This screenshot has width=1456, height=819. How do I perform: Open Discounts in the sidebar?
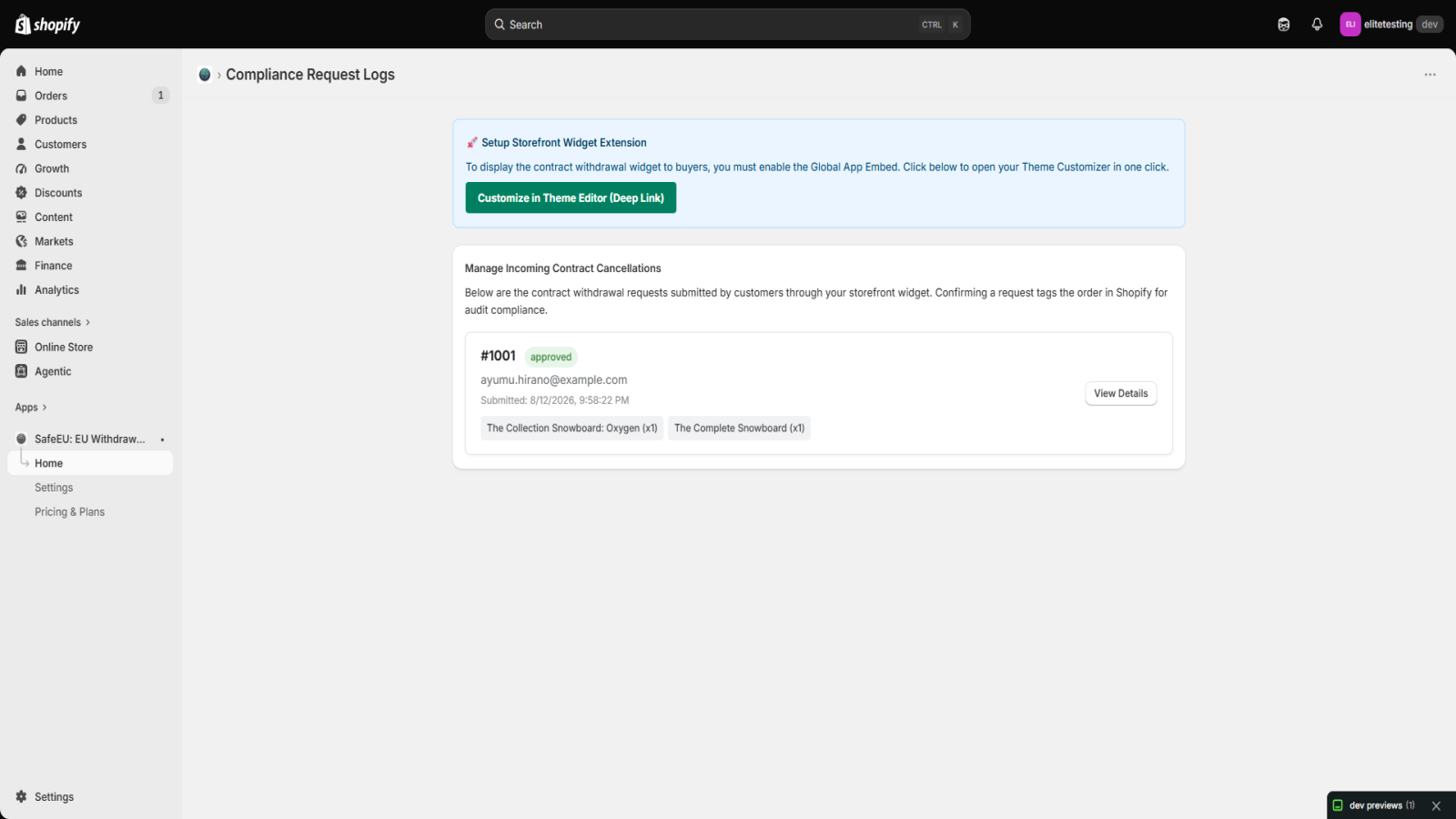tap(90, 193)
